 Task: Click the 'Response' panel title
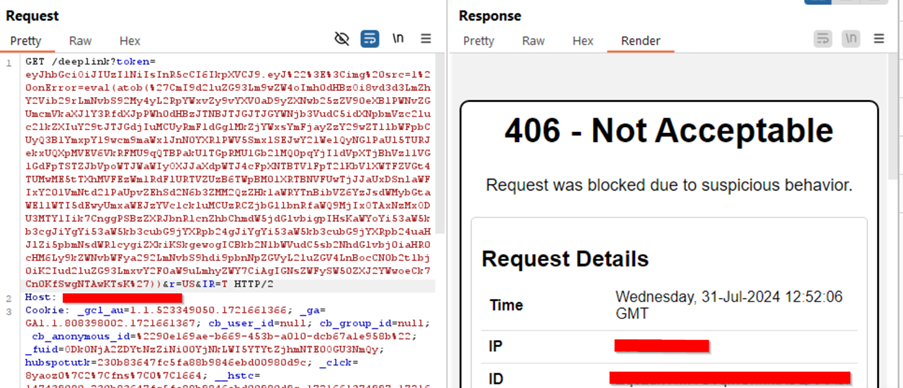coord(490,16)
